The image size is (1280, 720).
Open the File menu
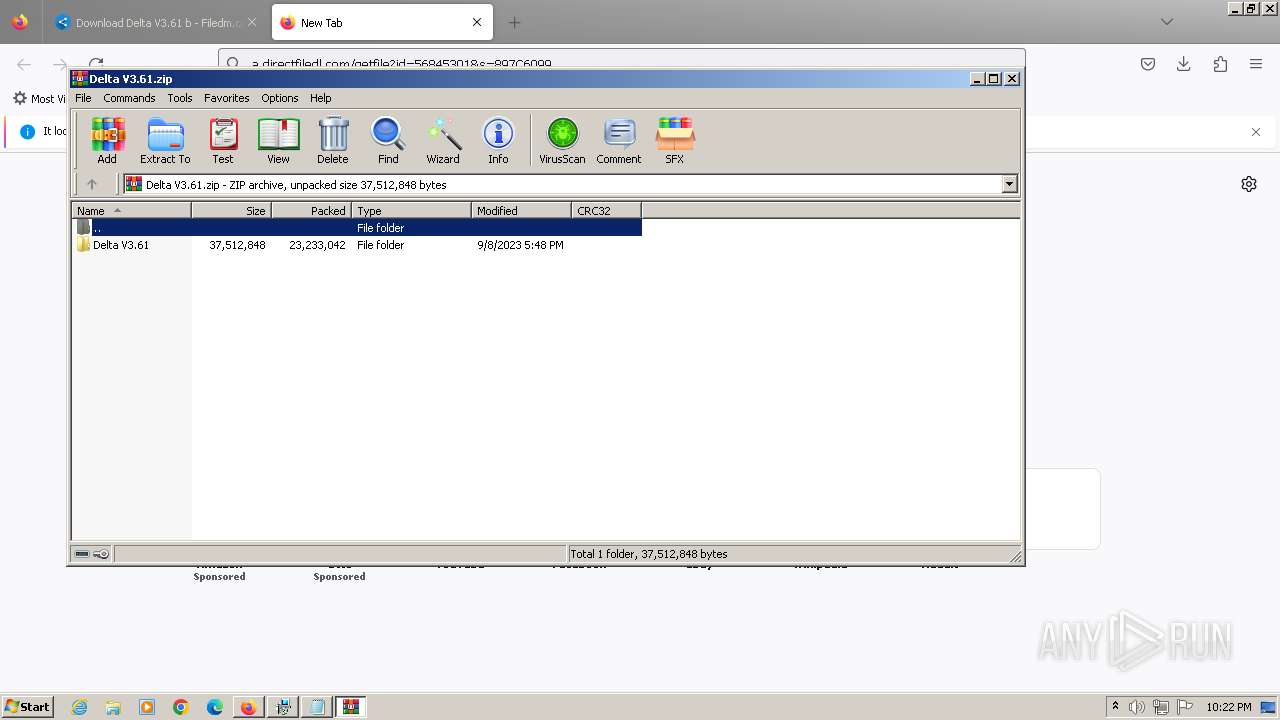tap(83, 98)
